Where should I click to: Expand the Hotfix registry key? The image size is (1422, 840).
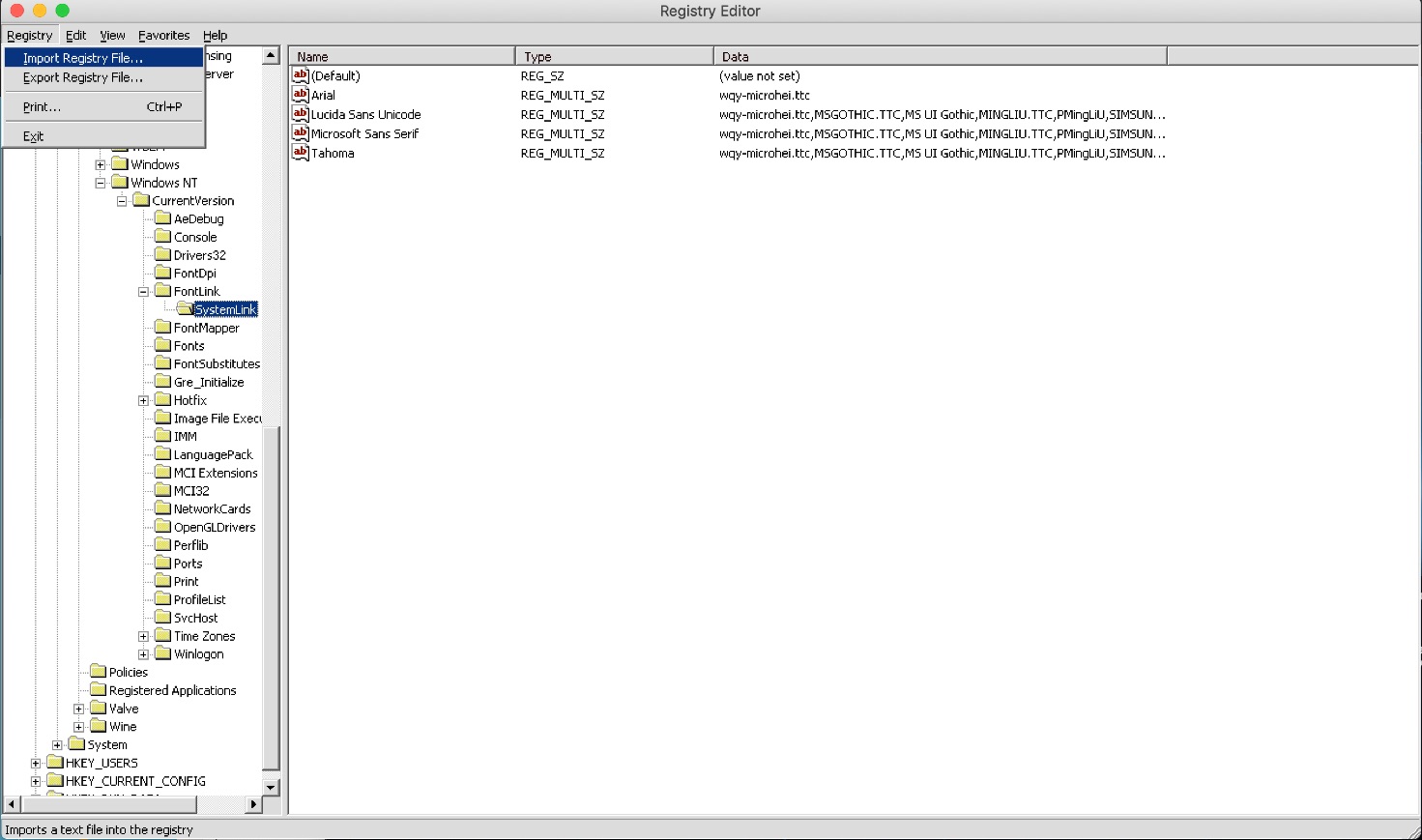[143, 400]
